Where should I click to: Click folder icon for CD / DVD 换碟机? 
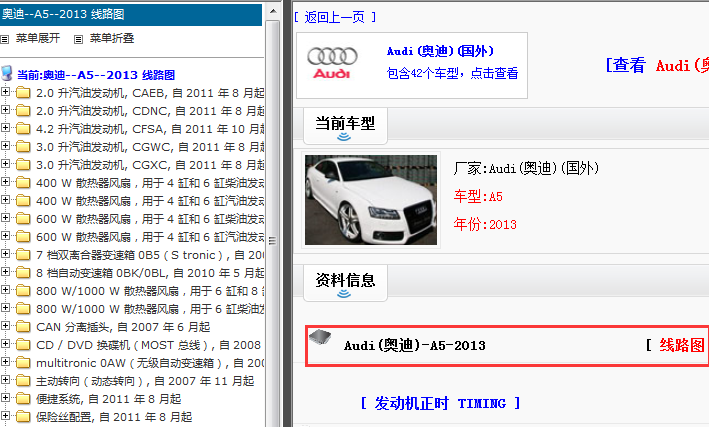(23, 345)
